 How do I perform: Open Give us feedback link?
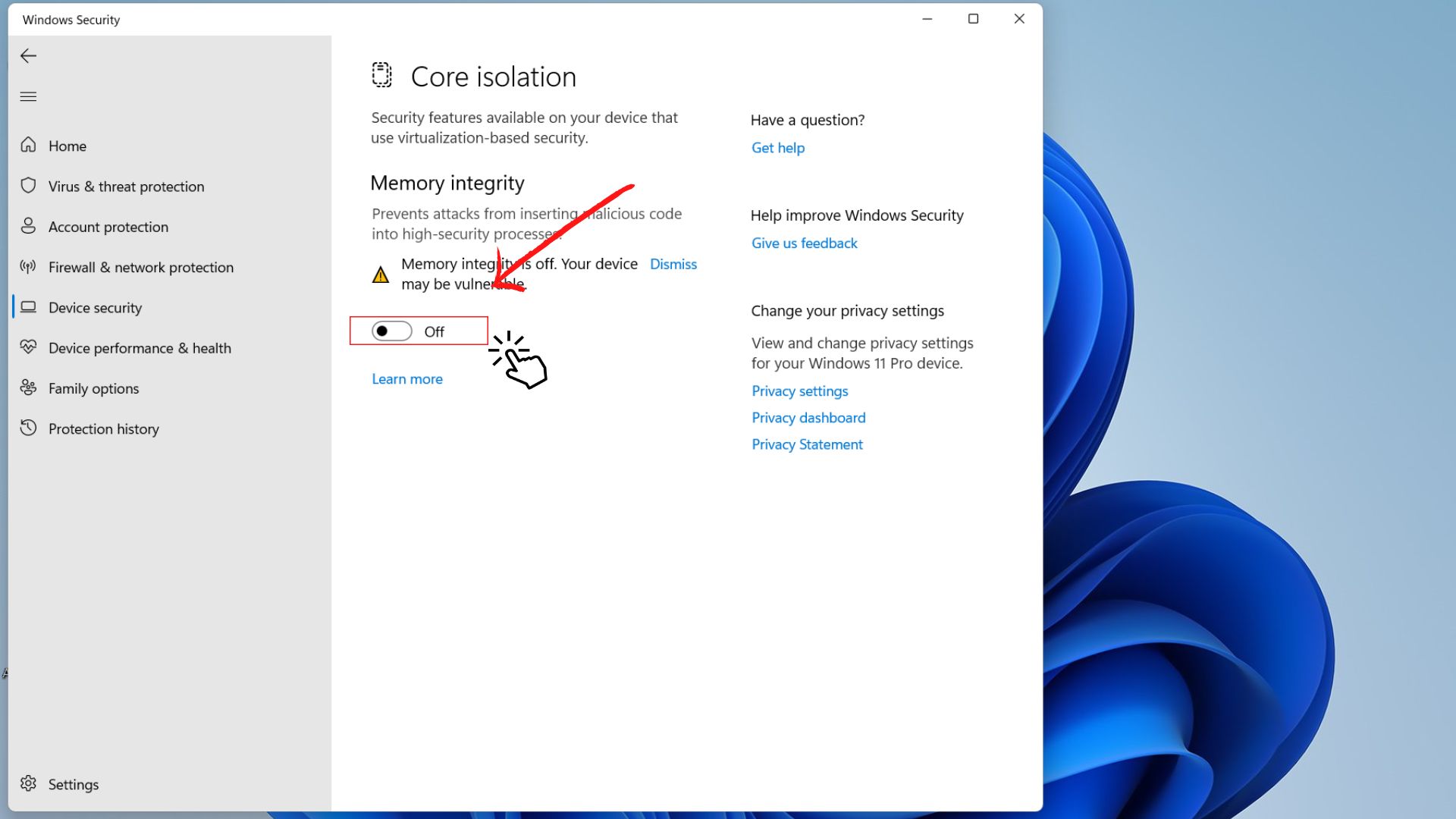click(804, 243)
